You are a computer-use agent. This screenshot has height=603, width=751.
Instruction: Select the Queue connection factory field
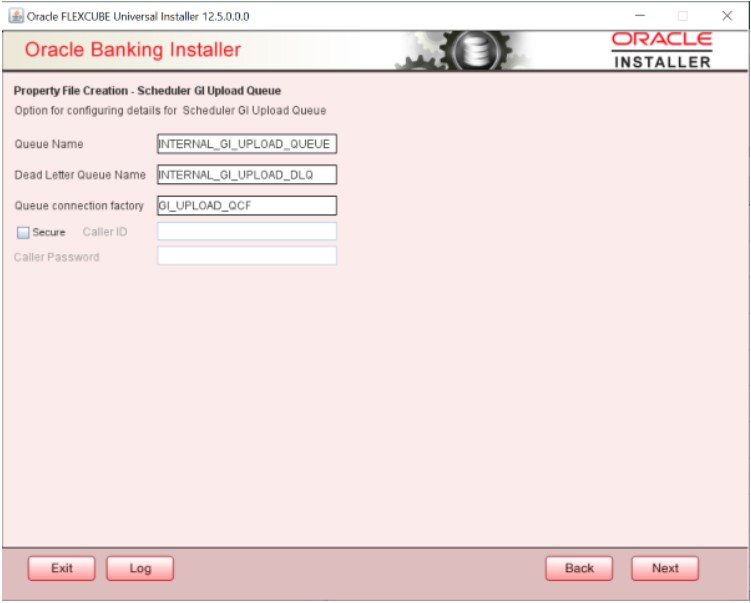pos(247,205)
